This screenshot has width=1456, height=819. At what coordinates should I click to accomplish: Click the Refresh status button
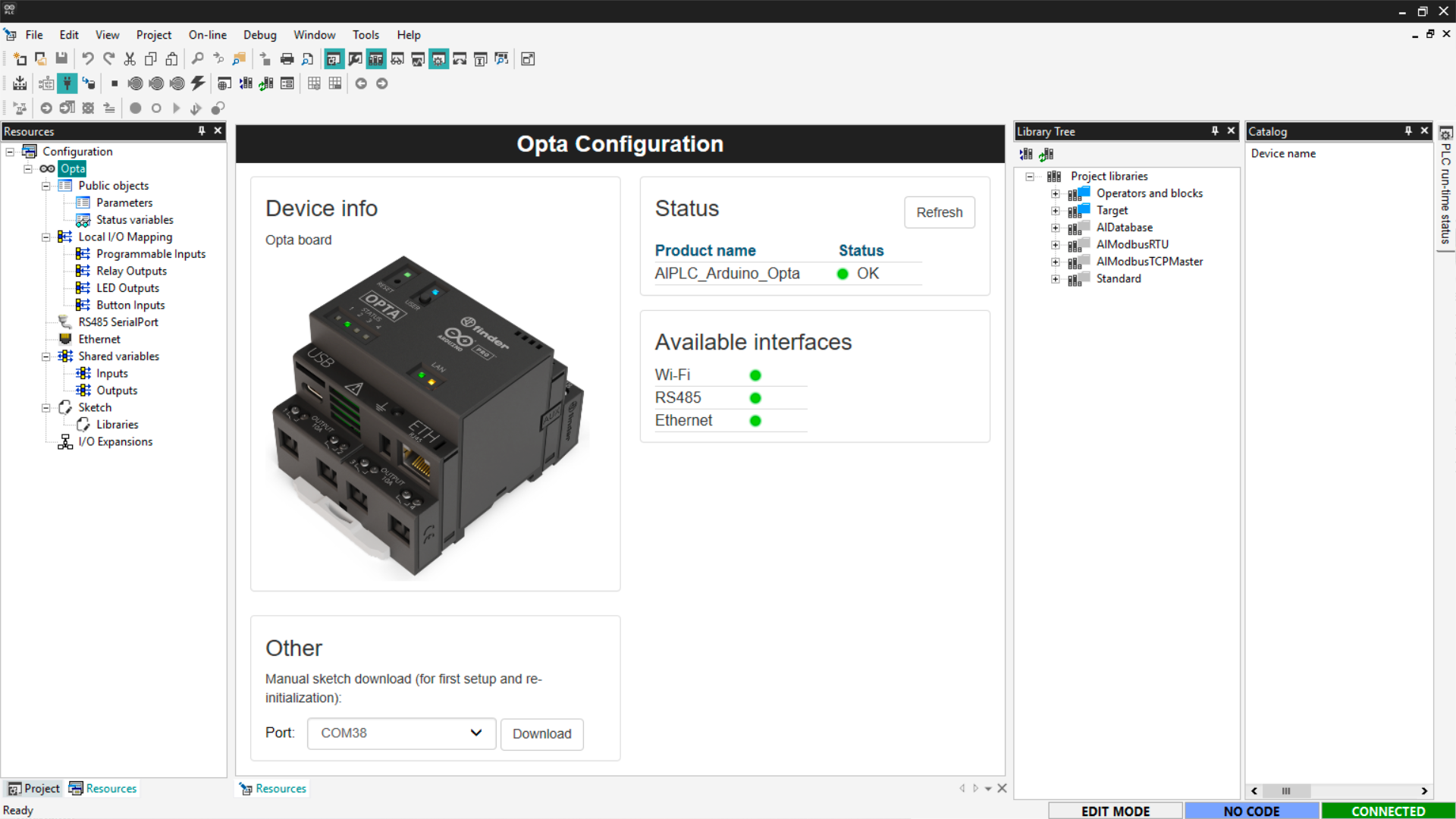[939, 212]
